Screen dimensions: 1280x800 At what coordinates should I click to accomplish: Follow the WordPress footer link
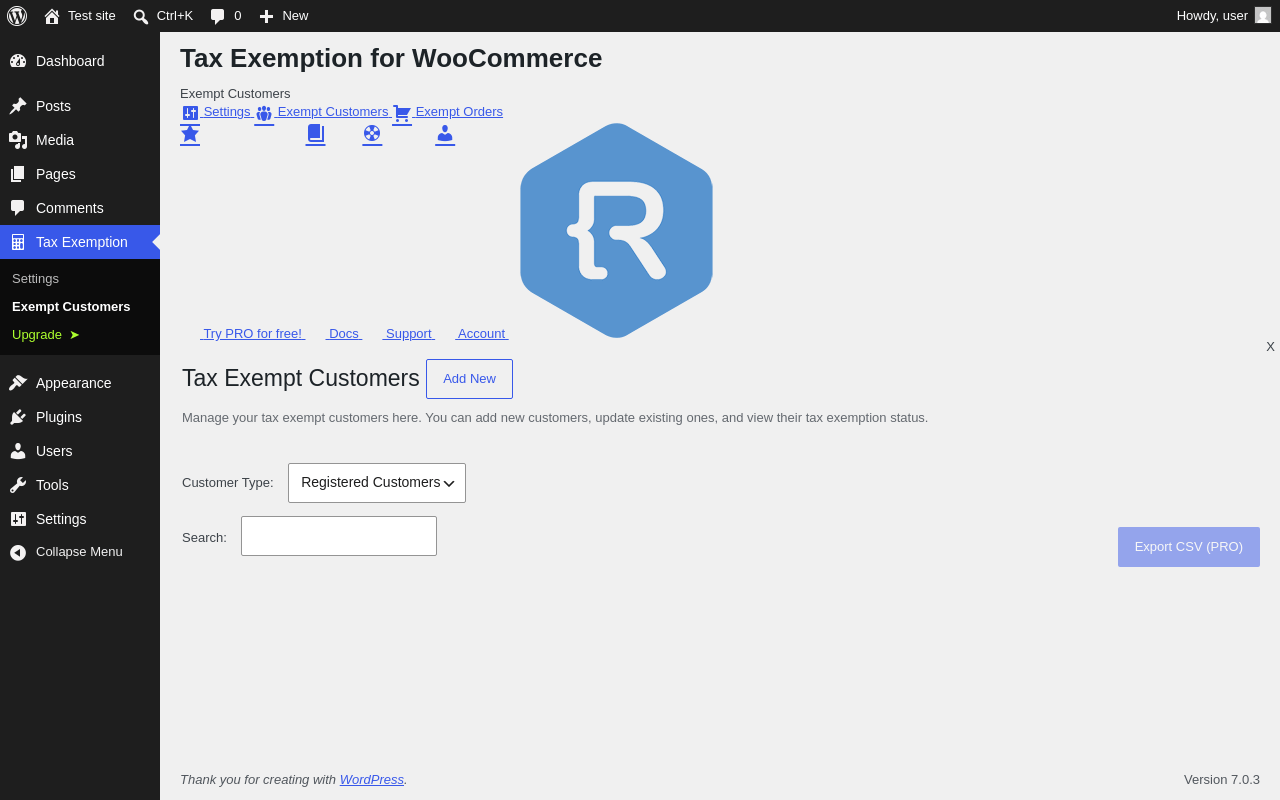point(372,780)
